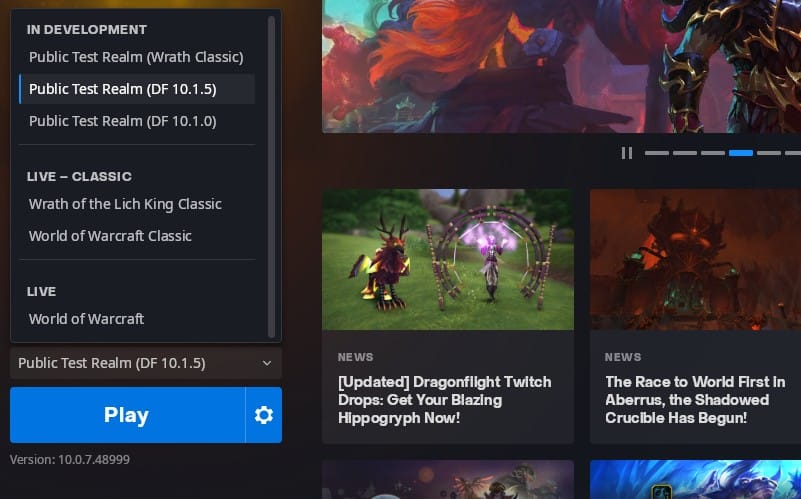Open game settings gear next to Play
The image size is (801, 499).
tap(264, 415)
